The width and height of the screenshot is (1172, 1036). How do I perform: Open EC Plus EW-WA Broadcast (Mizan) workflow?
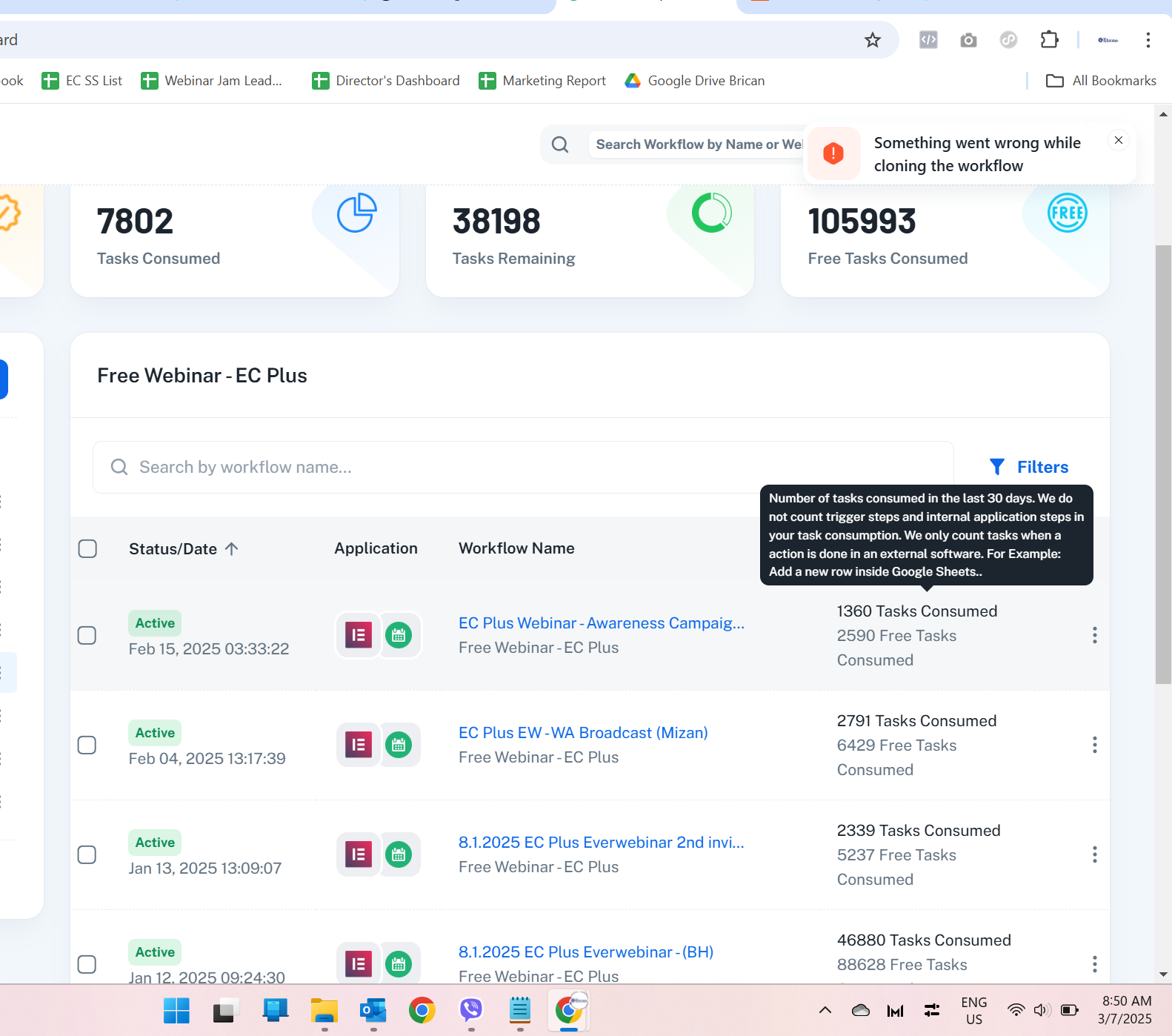click(x=583, y=733)
